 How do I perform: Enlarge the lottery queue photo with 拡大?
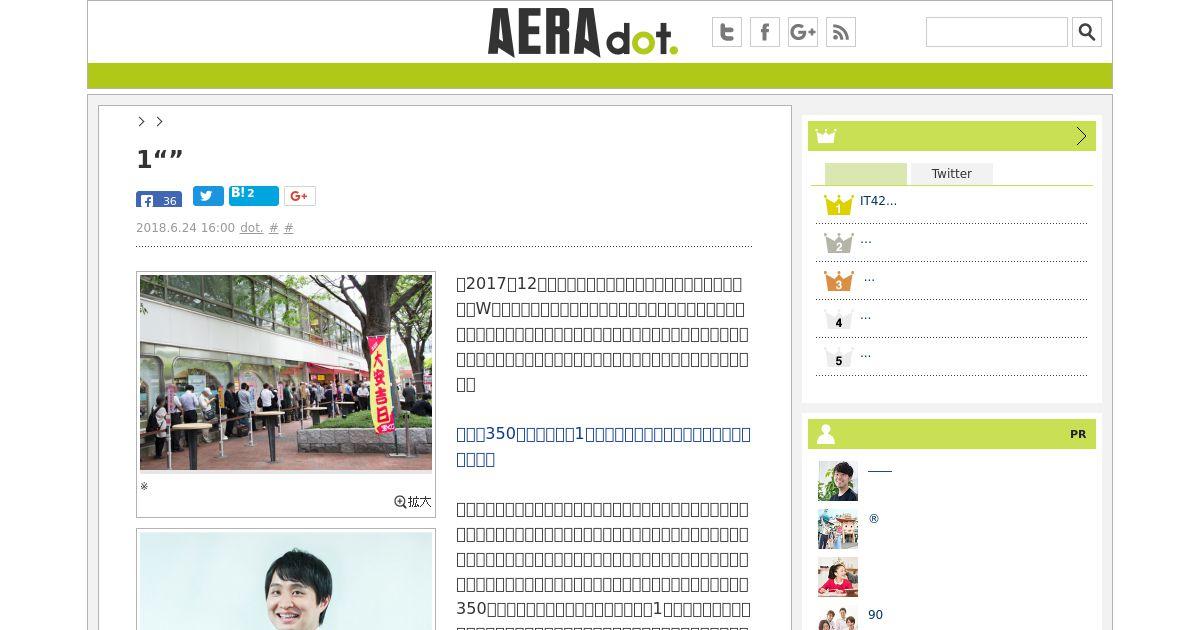coord(413,502)
